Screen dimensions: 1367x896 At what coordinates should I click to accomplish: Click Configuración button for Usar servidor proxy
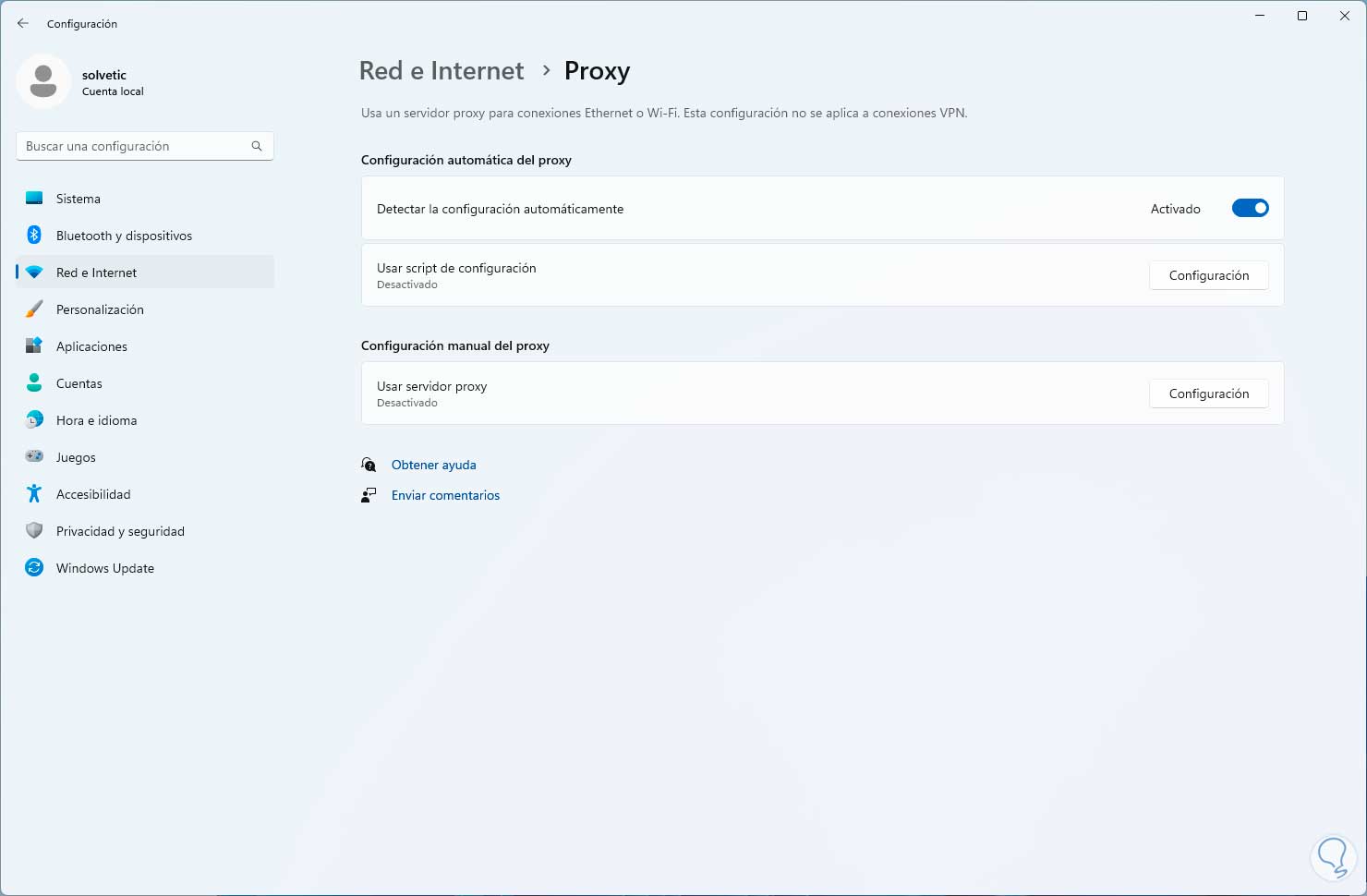click(x=1208, y=394)
